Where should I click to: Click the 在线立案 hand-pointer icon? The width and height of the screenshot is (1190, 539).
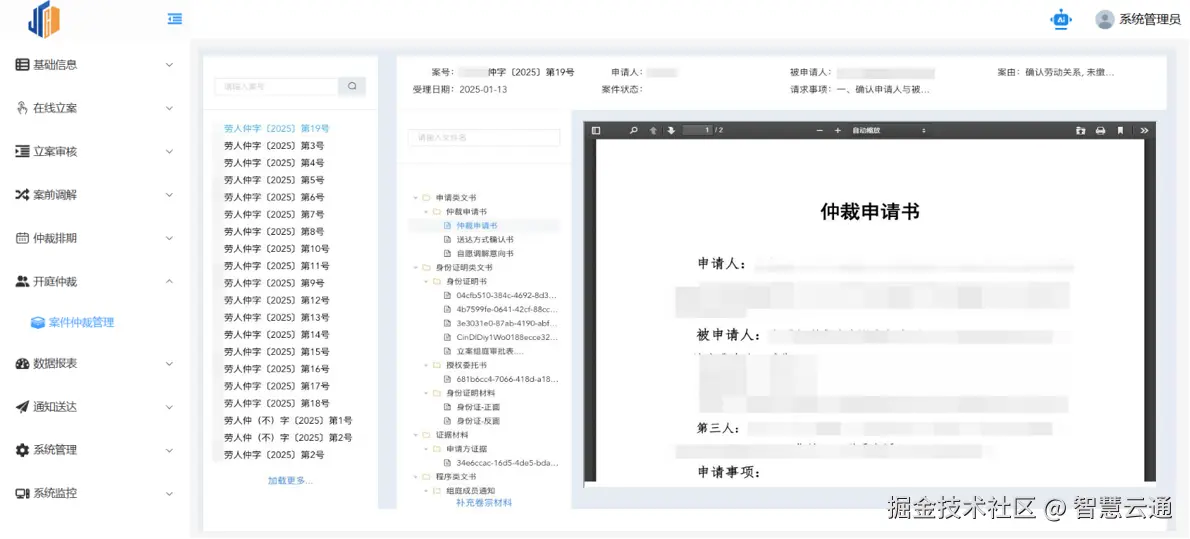(22, 108)
